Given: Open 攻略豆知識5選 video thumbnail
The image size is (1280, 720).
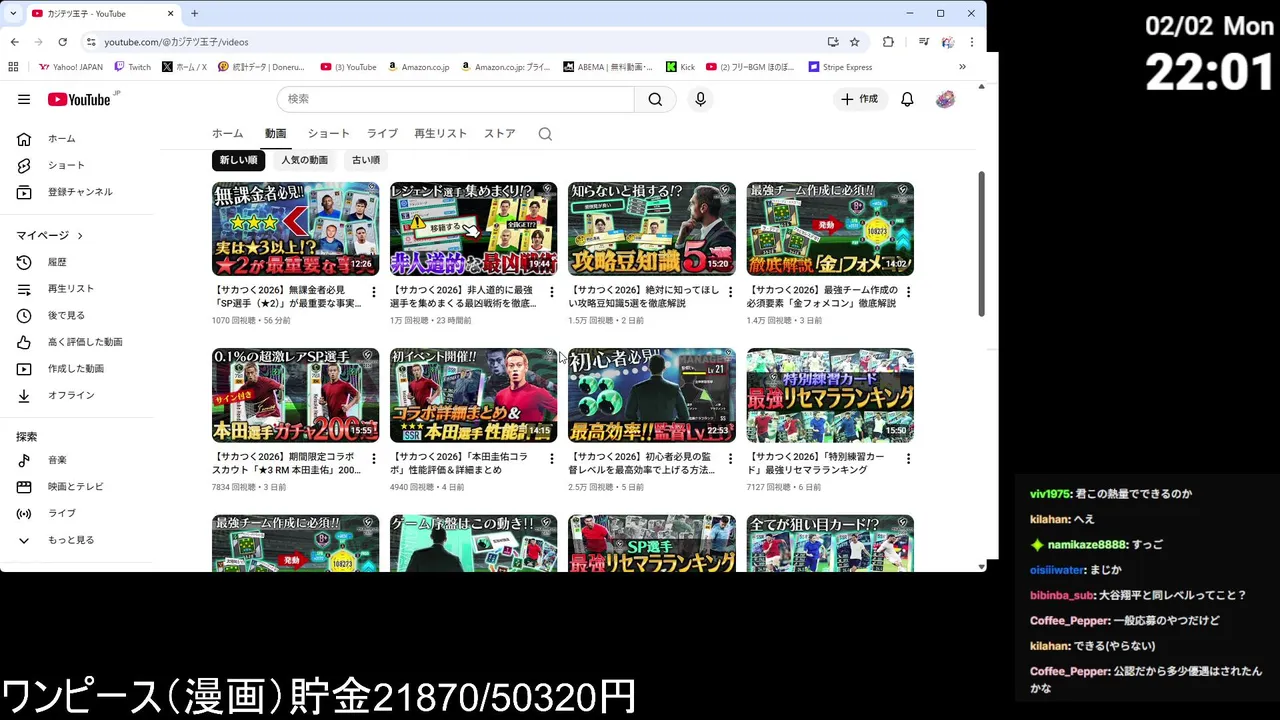Looking at the screenshot, I should [652, 229].
